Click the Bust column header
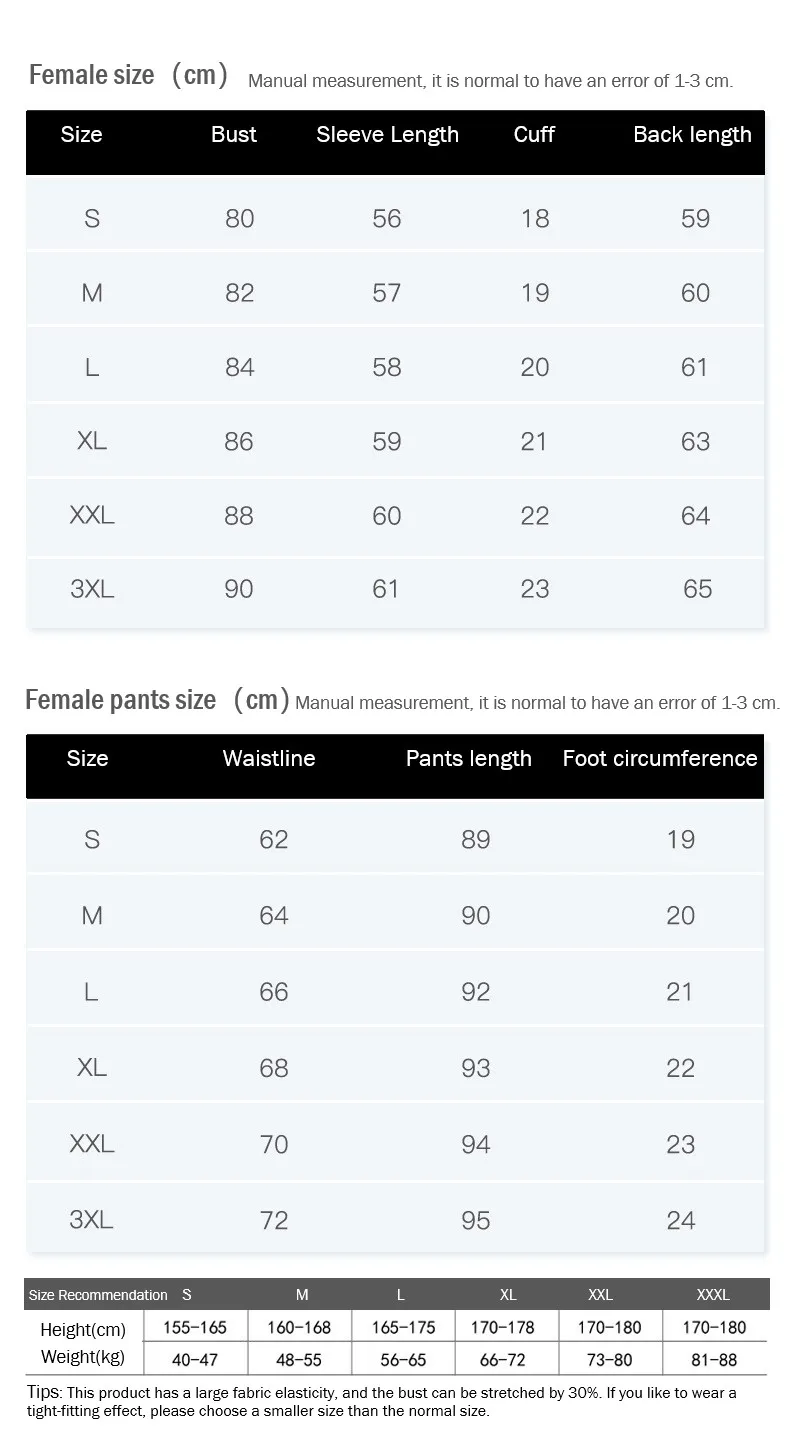This screenshot has height=1442, width=790. 233,135
